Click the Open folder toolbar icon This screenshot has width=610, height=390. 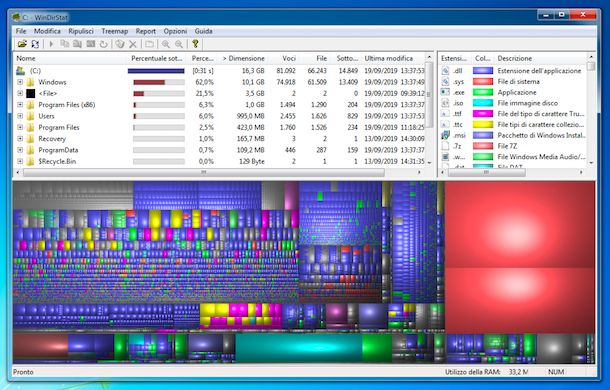(x=22, y=44)
